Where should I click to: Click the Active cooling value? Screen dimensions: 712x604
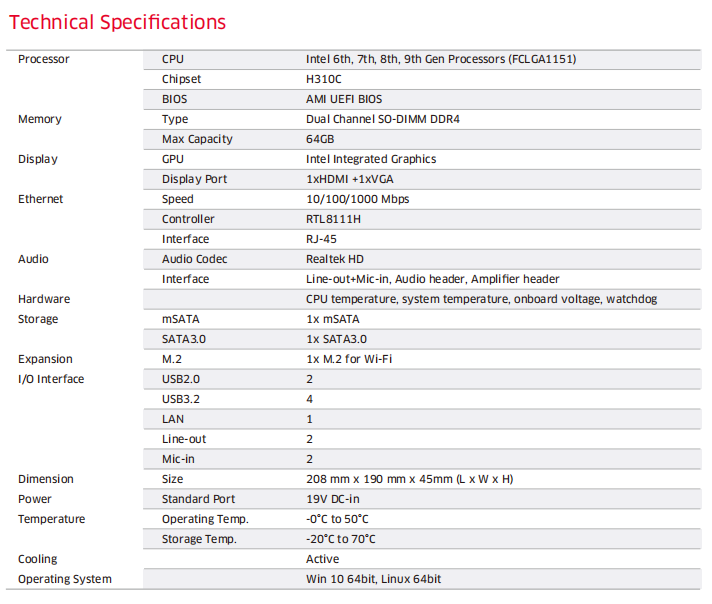pos(322,559)
